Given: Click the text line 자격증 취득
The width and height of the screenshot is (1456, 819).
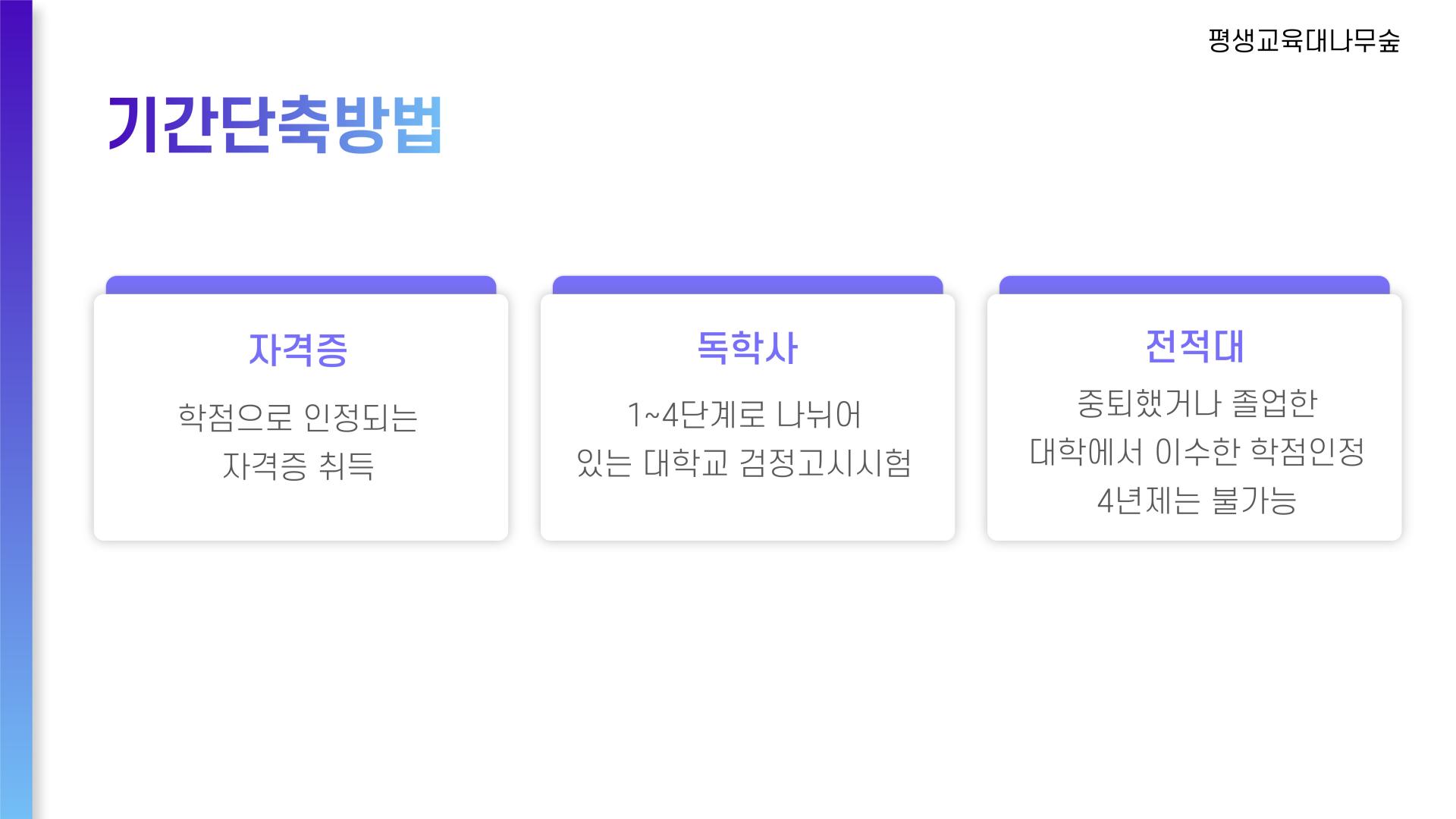Looking at the screenshot, I should tap(298, 466).
